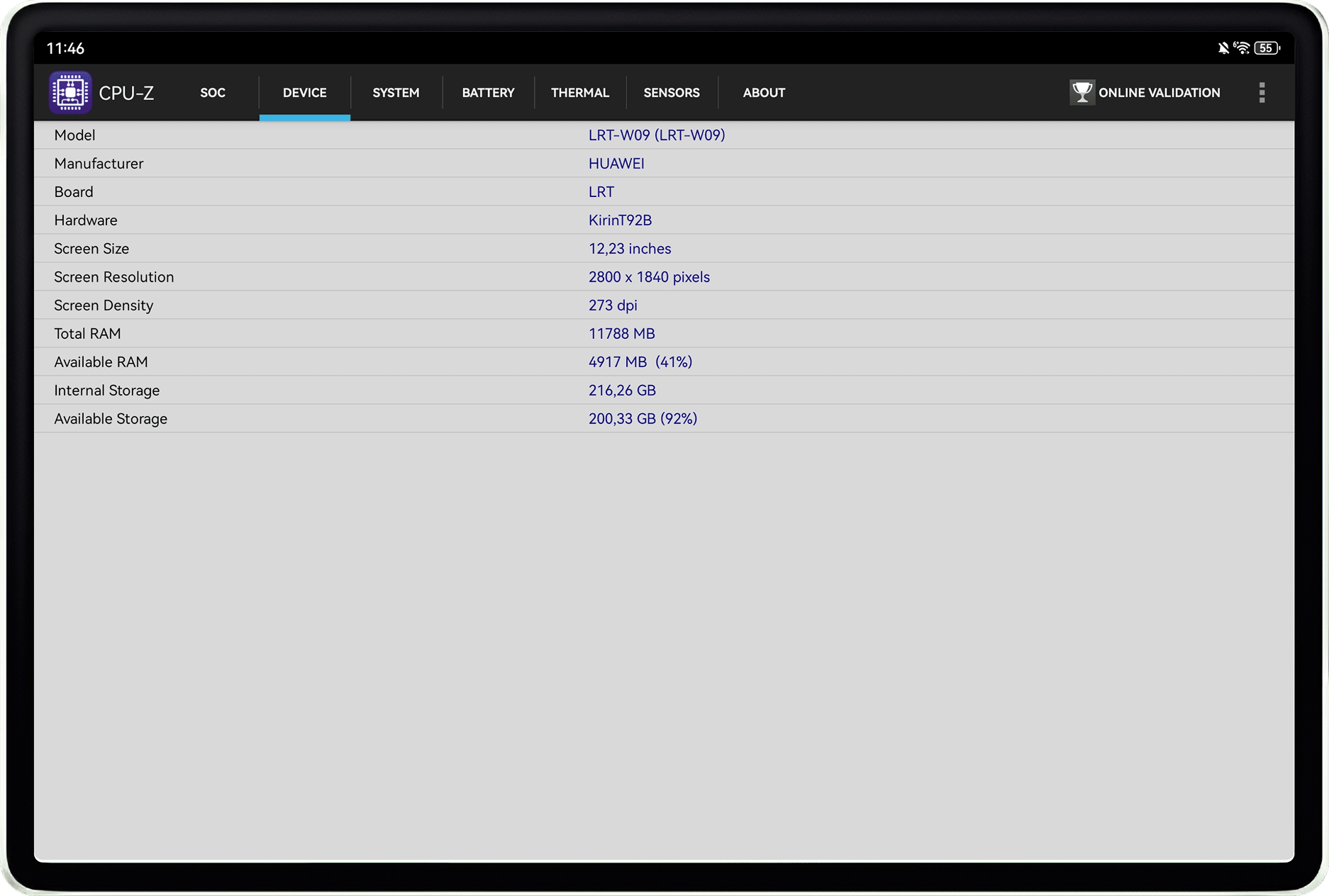The height and width of the screenshot is (896, 1329).
Task: Select the value LRT-W09 (LRT-W09)
Action: tap(657, 135)
